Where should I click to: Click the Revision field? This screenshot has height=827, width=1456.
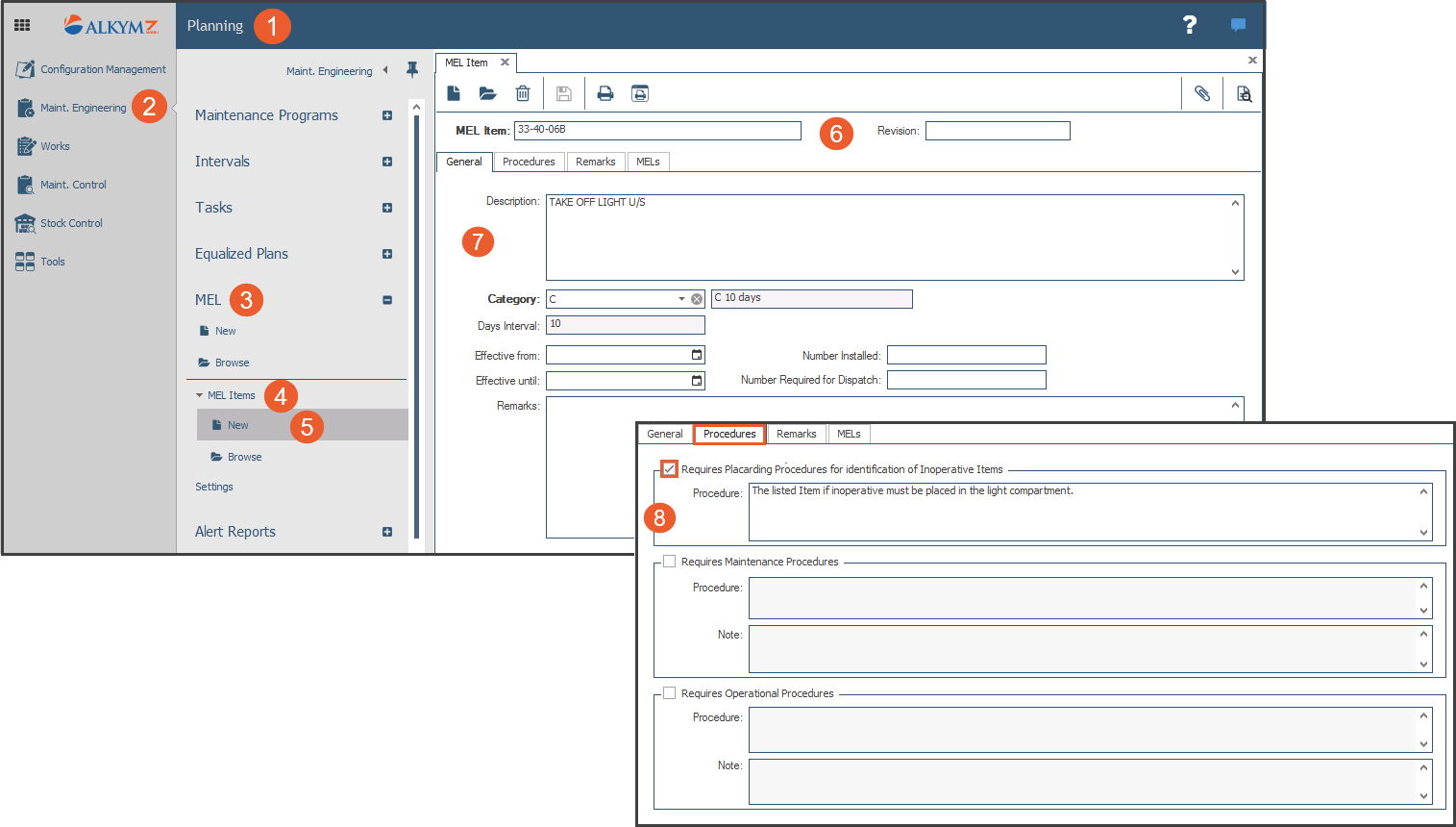coord(998,131)
